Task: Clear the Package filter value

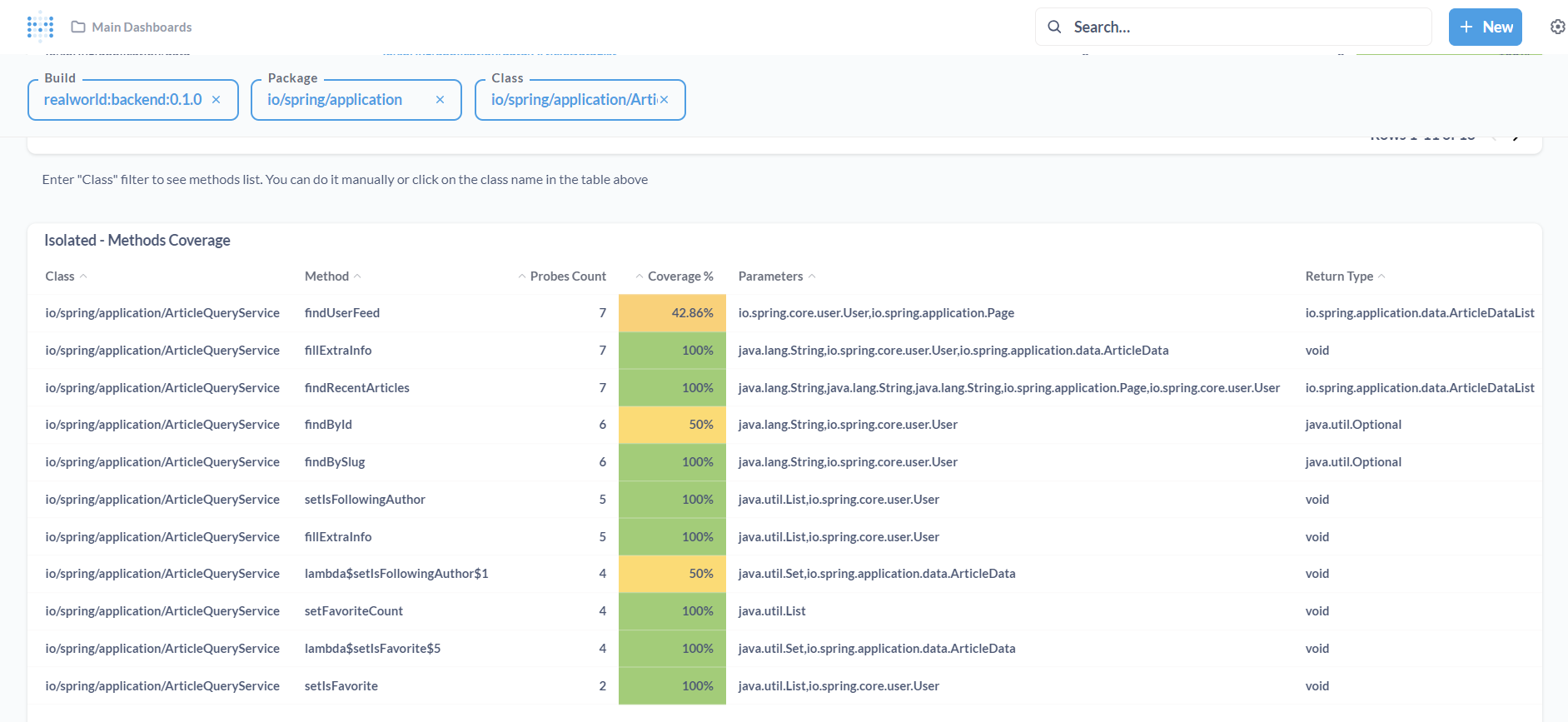Action: 440,100
